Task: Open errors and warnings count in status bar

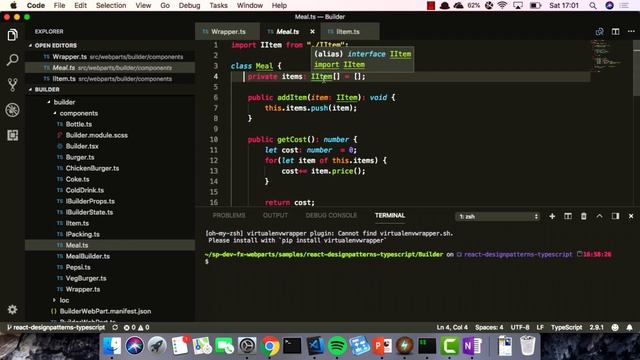Action: (136, 327)
